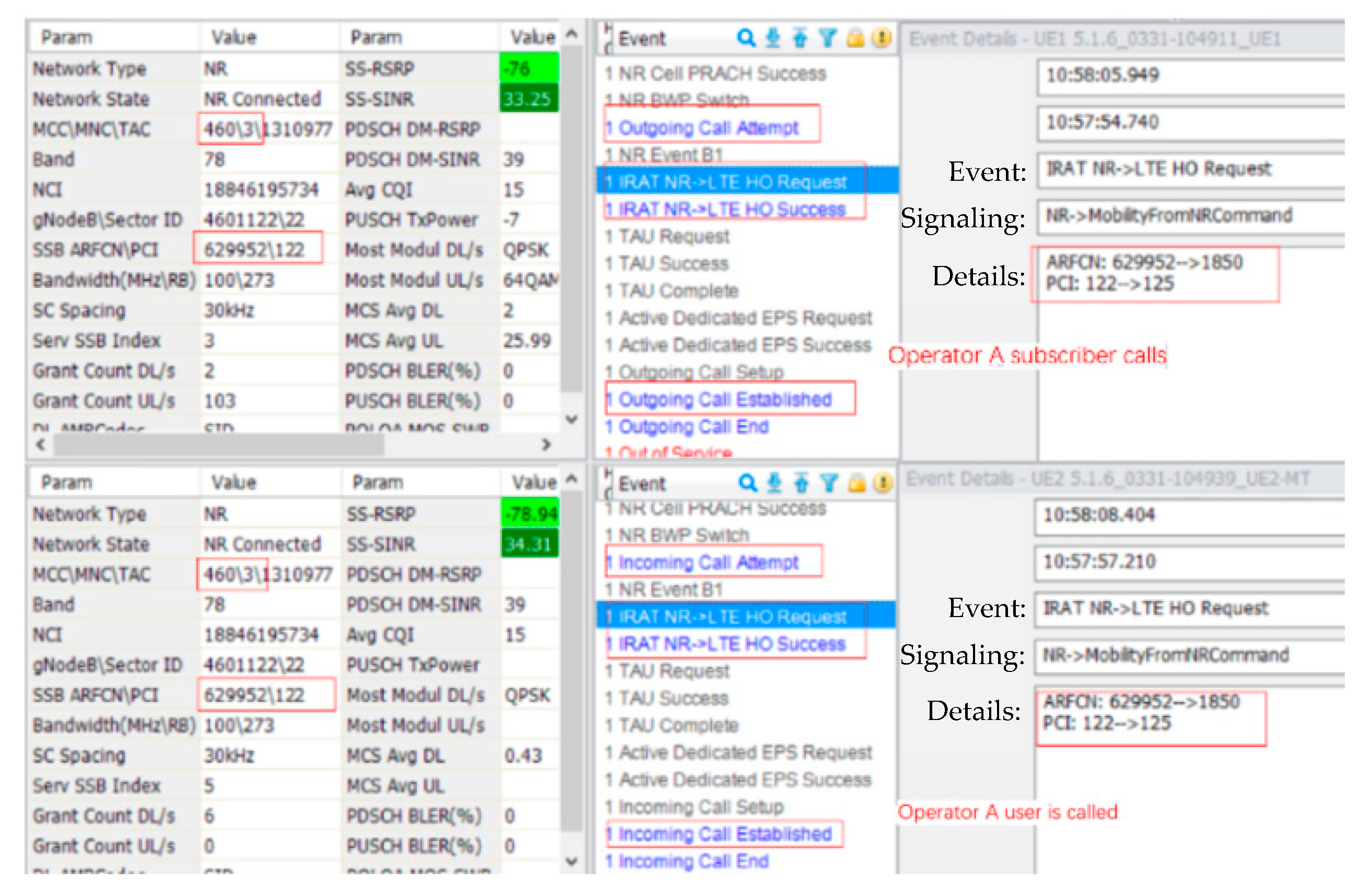The height and width of the screenshot is (894, 1372).
Task: Click the green SS-RSRP value -76 cell
Action: pos(528,68)
